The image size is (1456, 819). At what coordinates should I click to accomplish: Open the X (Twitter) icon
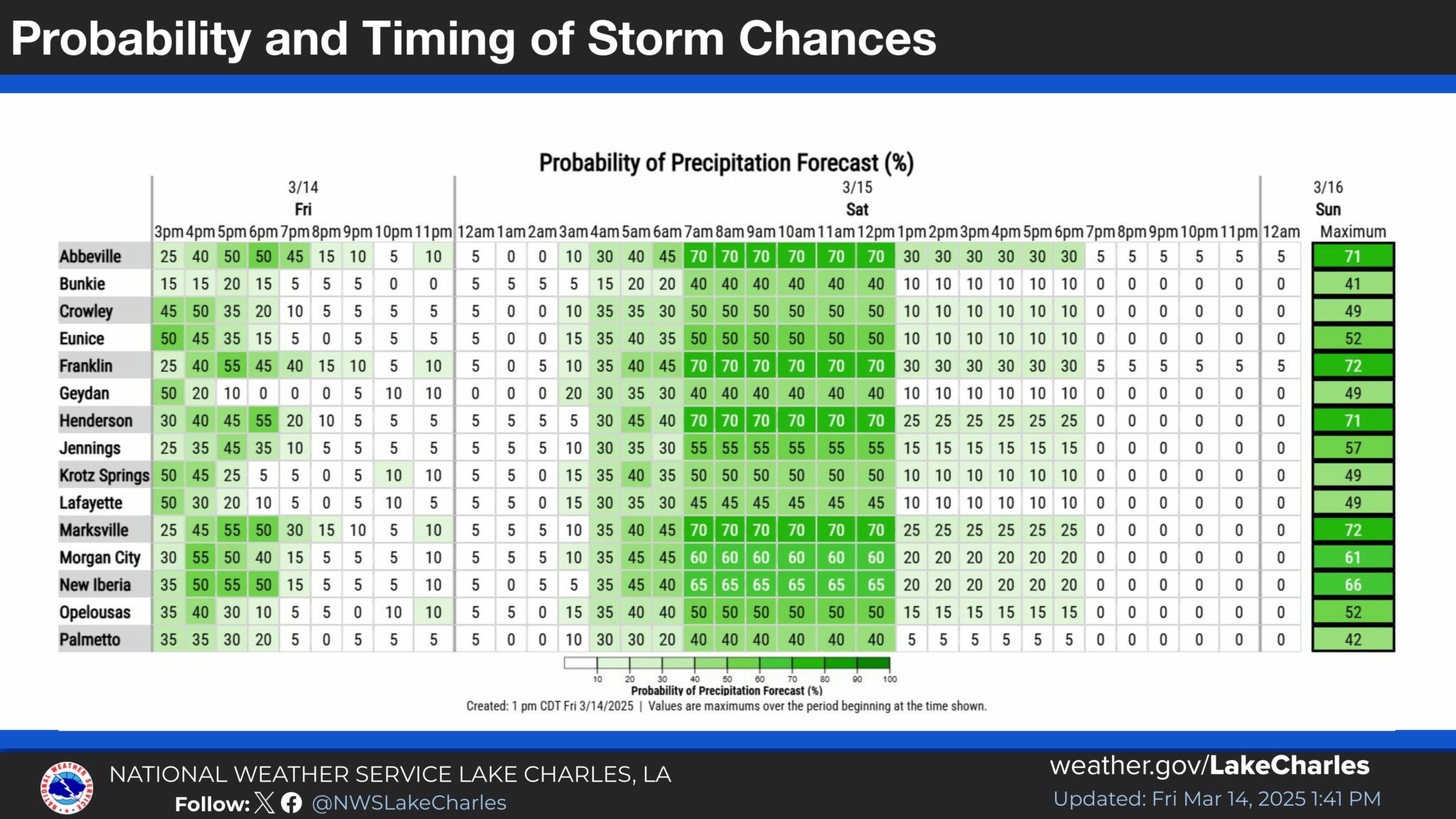tap(264, 803)
